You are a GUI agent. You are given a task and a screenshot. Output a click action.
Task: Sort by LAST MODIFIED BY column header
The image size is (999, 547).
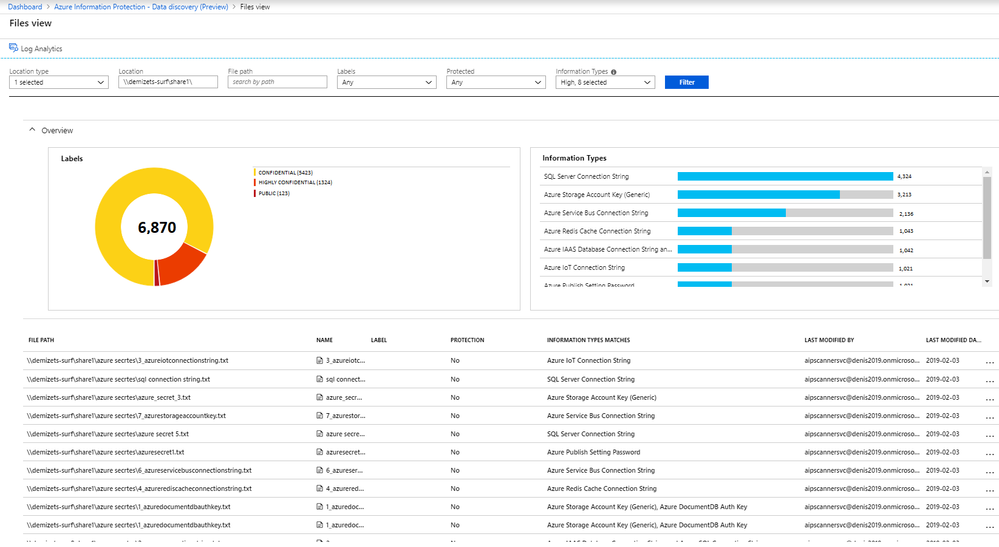(829, 340)
